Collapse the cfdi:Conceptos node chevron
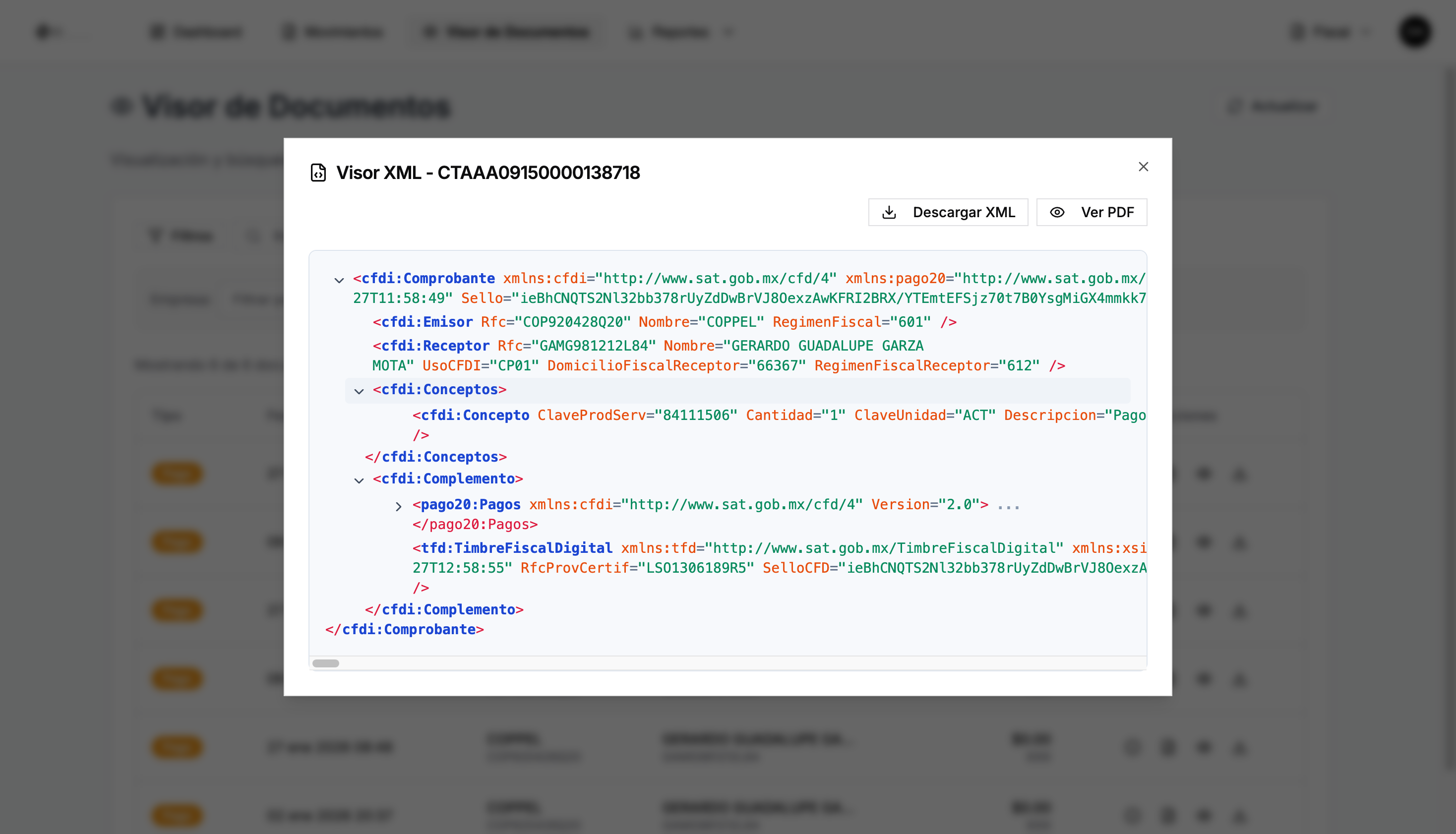Image resolution: width=1456 pixels, height=834 pixels. coord(359,391)
